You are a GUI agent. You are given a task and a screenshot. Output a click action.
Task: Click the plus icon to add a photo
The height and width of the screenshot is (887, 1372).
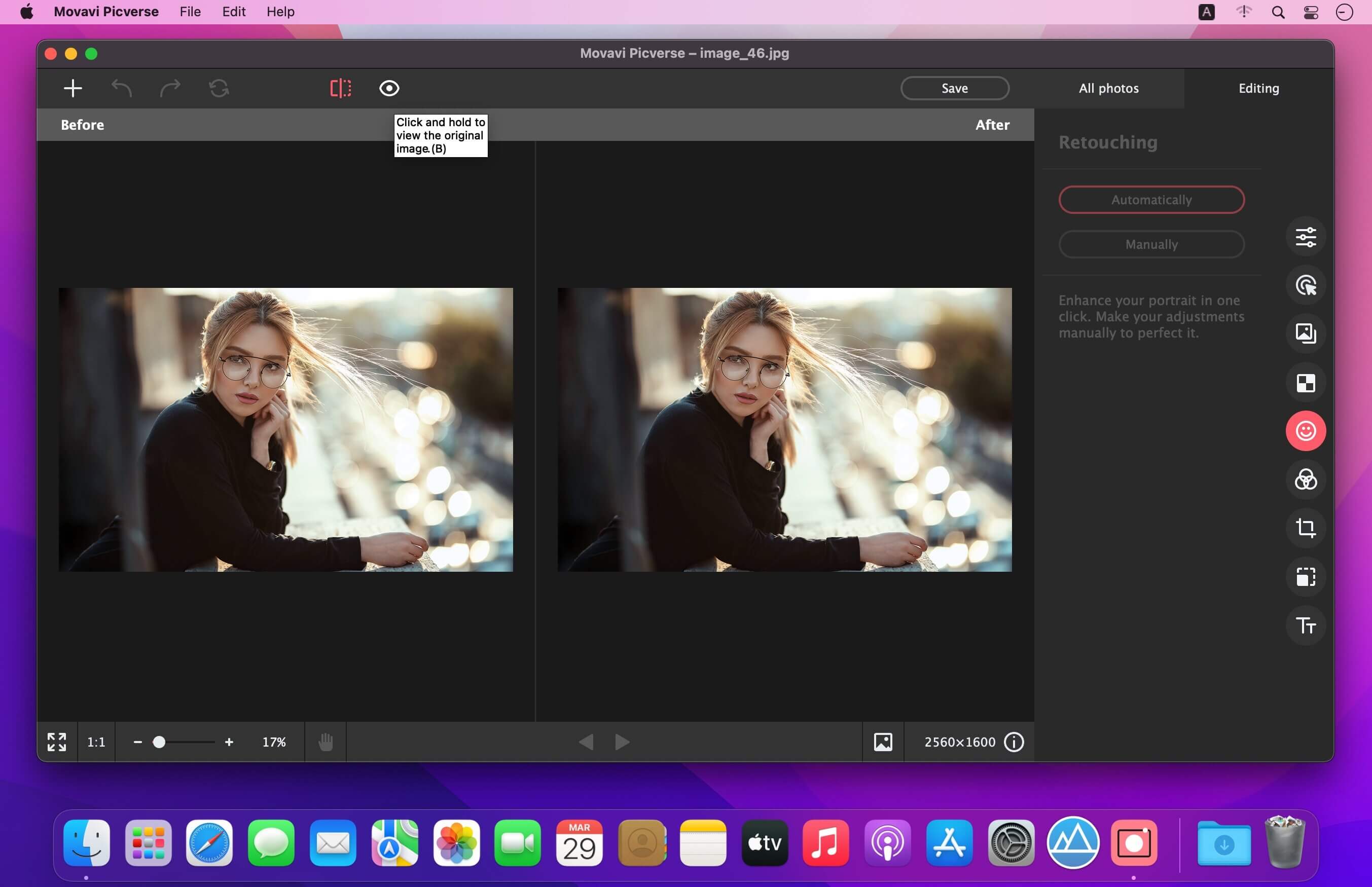pyautogui.click(x=73, y=88)
